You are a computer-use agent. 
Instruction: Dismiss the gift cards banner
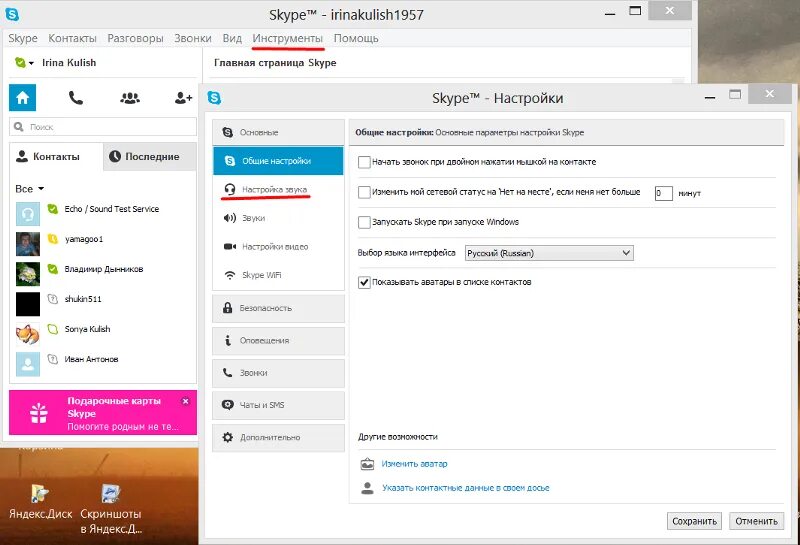coord(186,401)
